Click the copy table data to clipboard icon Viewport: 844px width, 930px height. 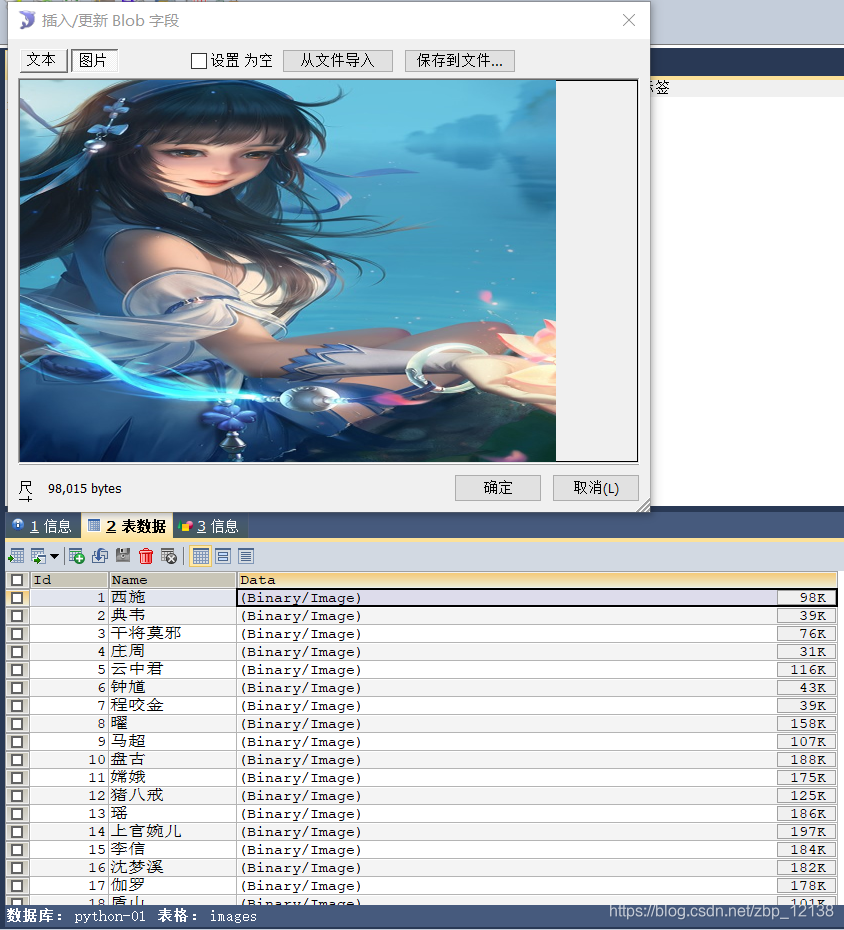point(39,556)
